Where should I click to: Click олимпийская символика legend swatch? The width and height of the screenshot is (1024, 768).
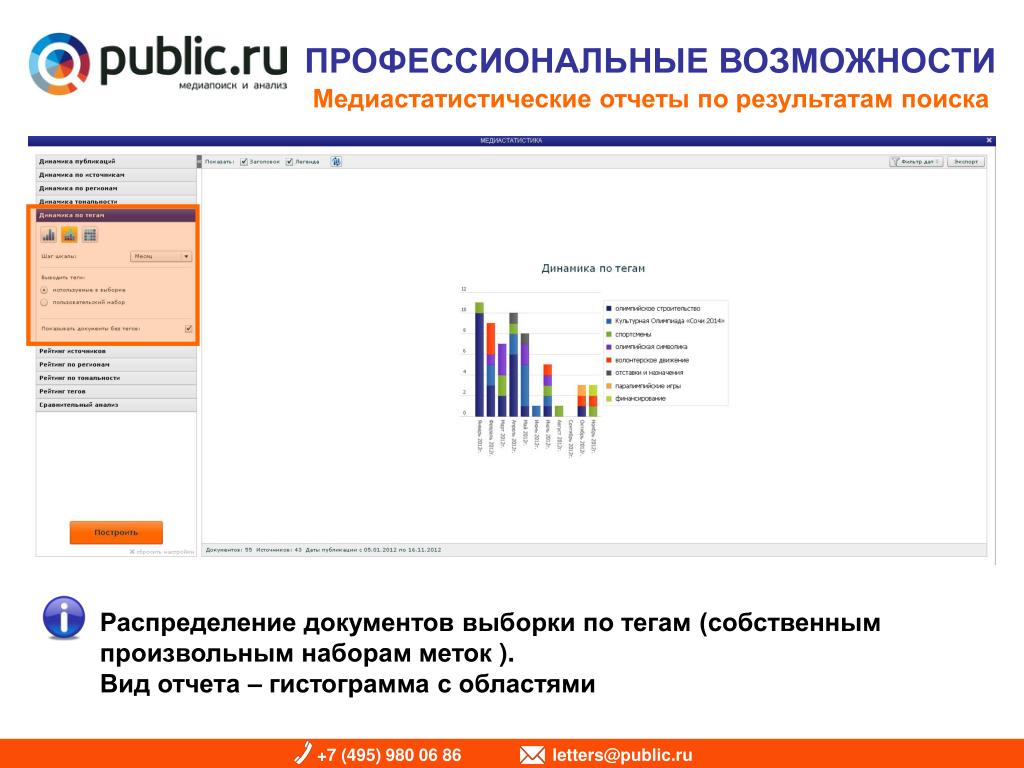pyautogui.click(x=609, y=347)
